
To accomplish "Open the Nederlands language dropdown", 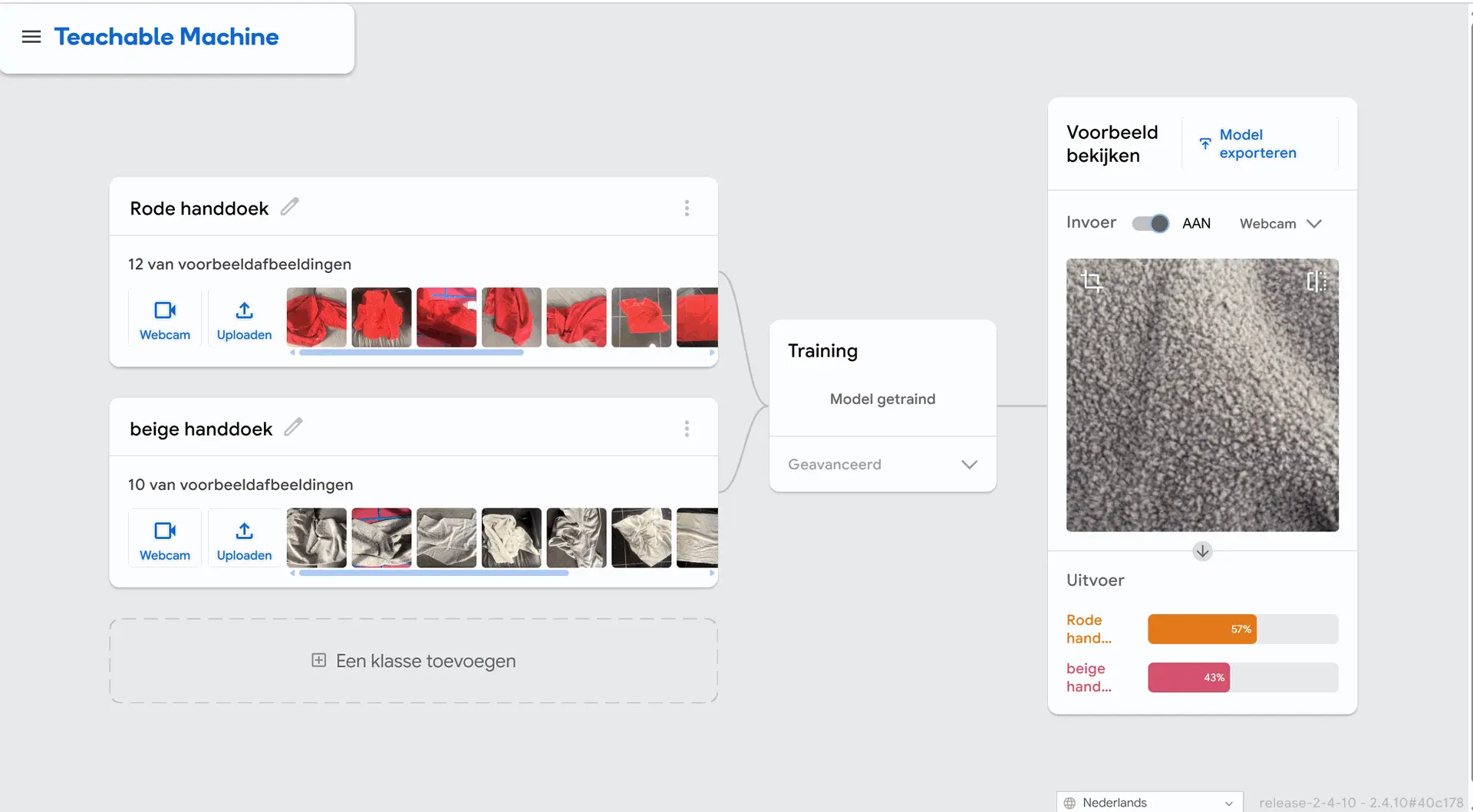I will (1149, 802).
